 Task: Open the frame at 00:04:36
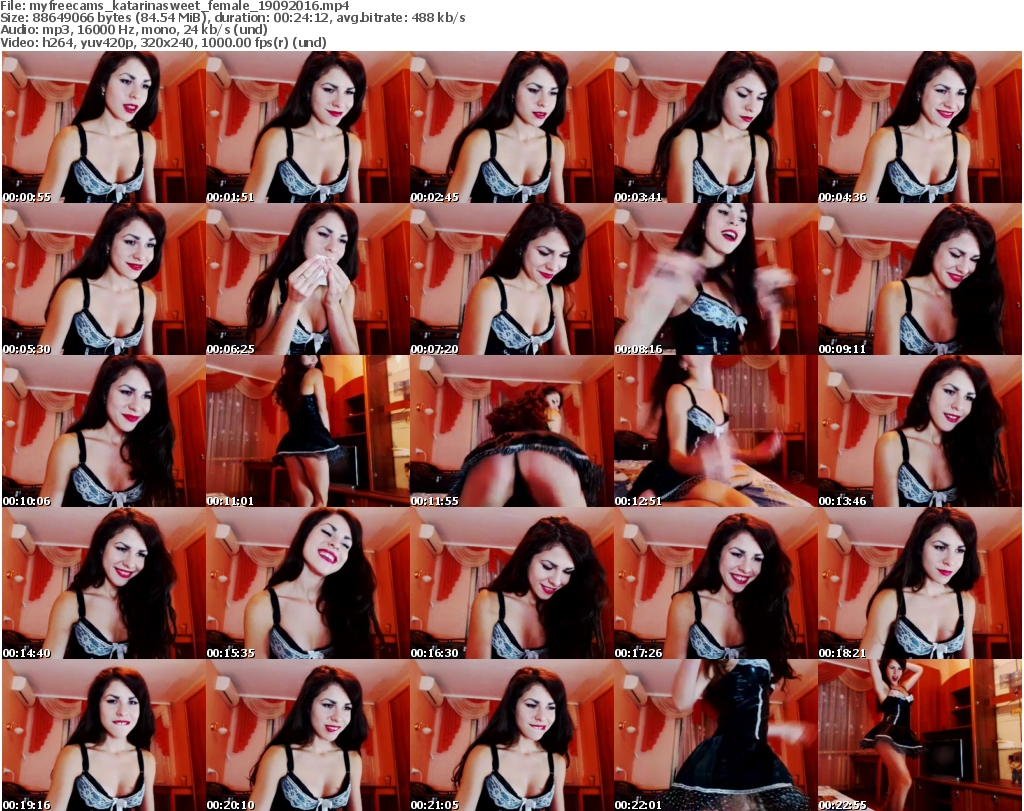coord(920,127)
